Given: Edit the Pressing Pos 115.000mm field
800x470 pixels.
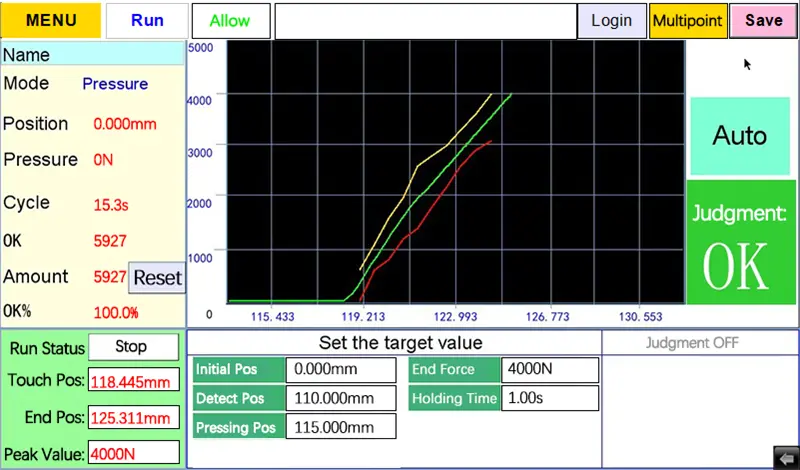Looking at the screenshot, I should pyautogui.click(x=341, y=427).
